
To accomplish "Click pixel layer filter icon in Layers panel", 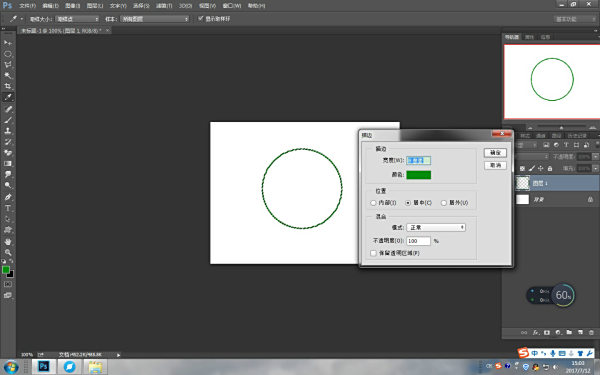I will point(546,145).
